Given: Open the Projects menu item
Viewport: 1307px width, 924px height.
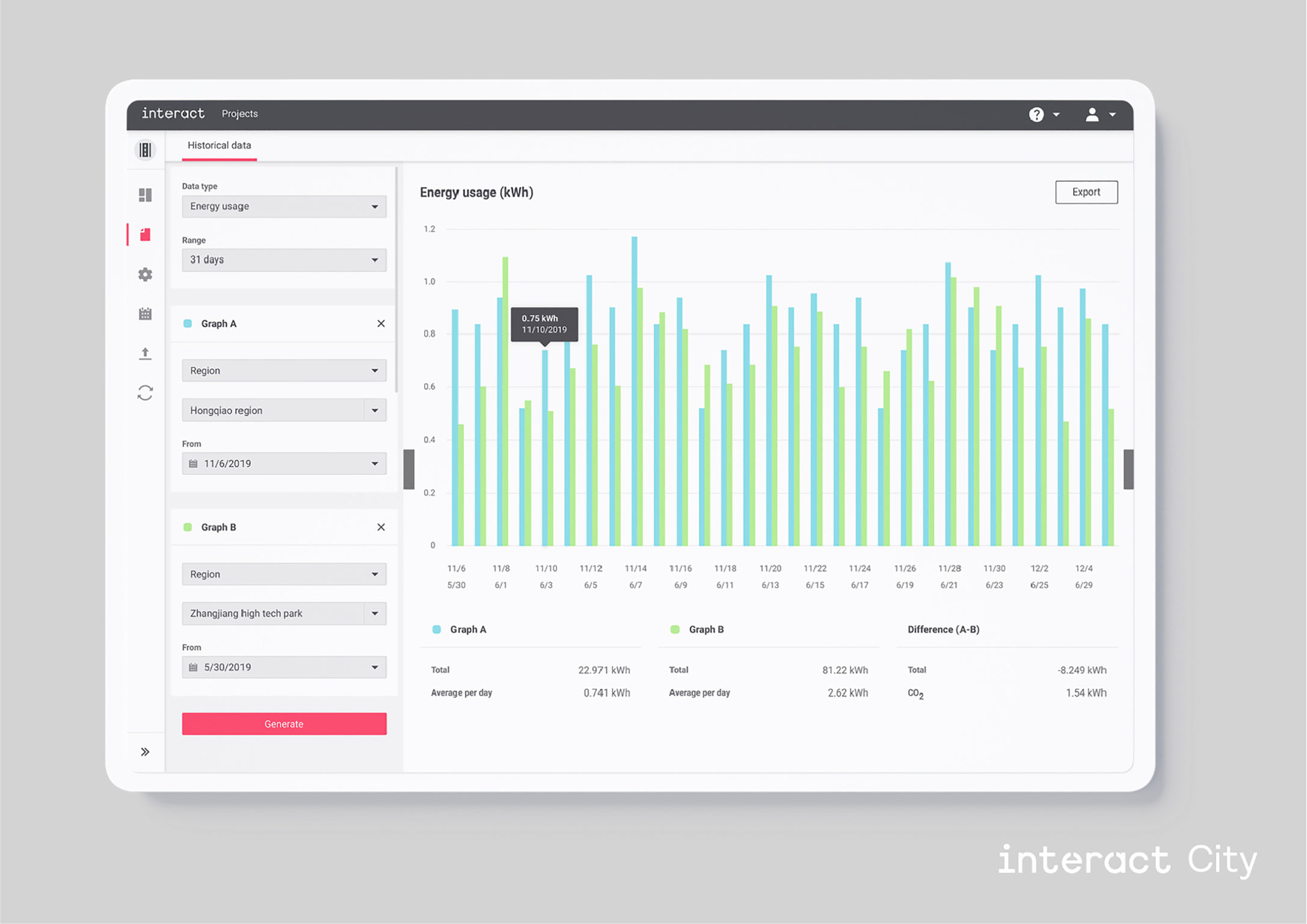Looking at the screenshot, I should 239,114.
